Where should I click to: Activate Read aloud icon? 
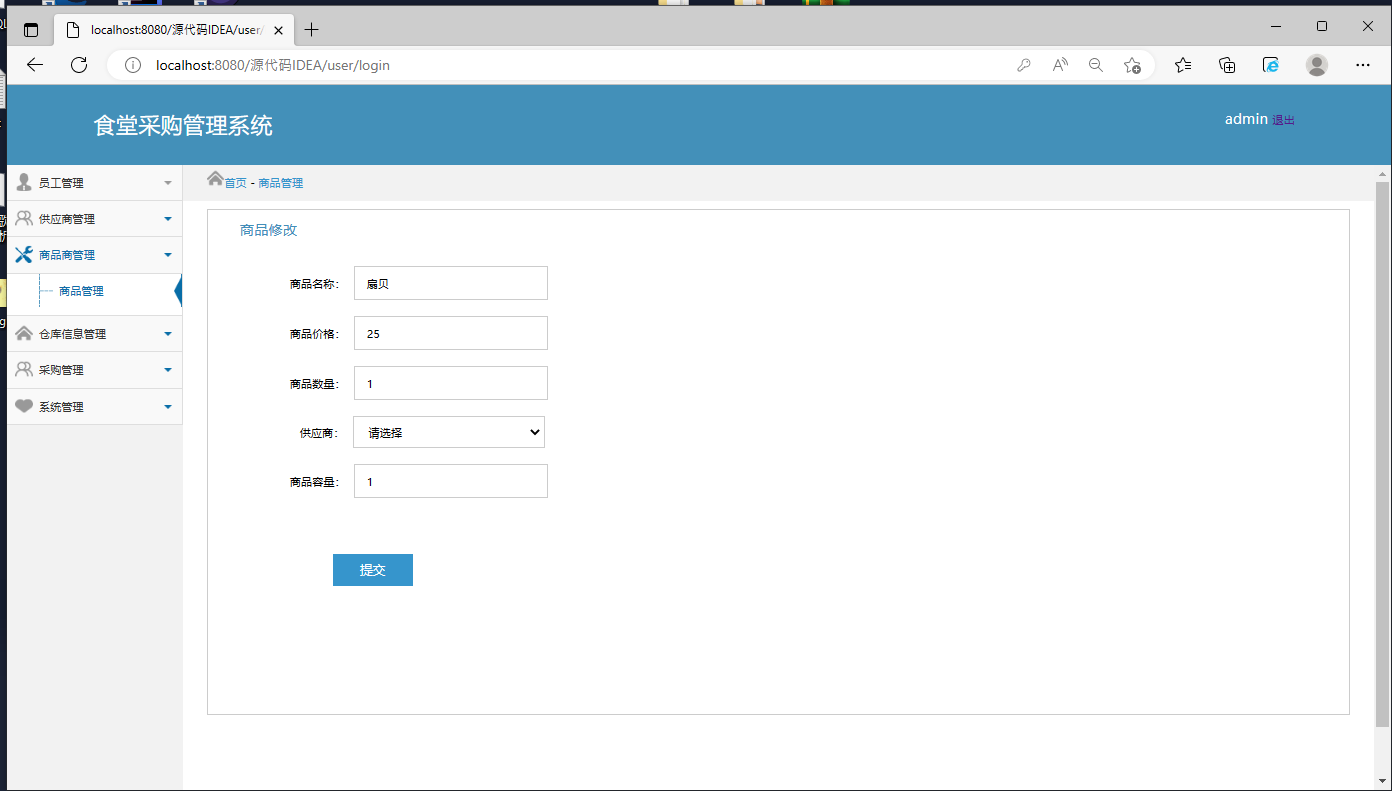point(1060,65)
